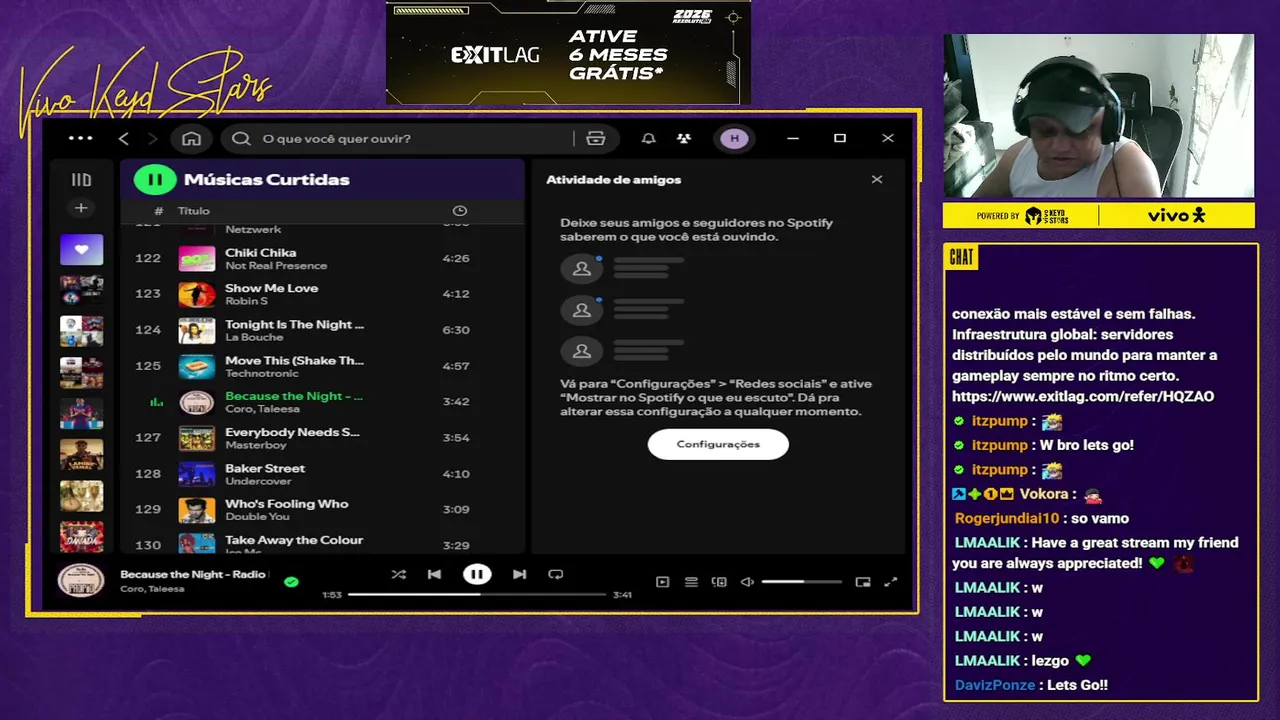Click username 'Vokora' in chat
Viewport: 1280px width, 720px height.
(1044, 494)
